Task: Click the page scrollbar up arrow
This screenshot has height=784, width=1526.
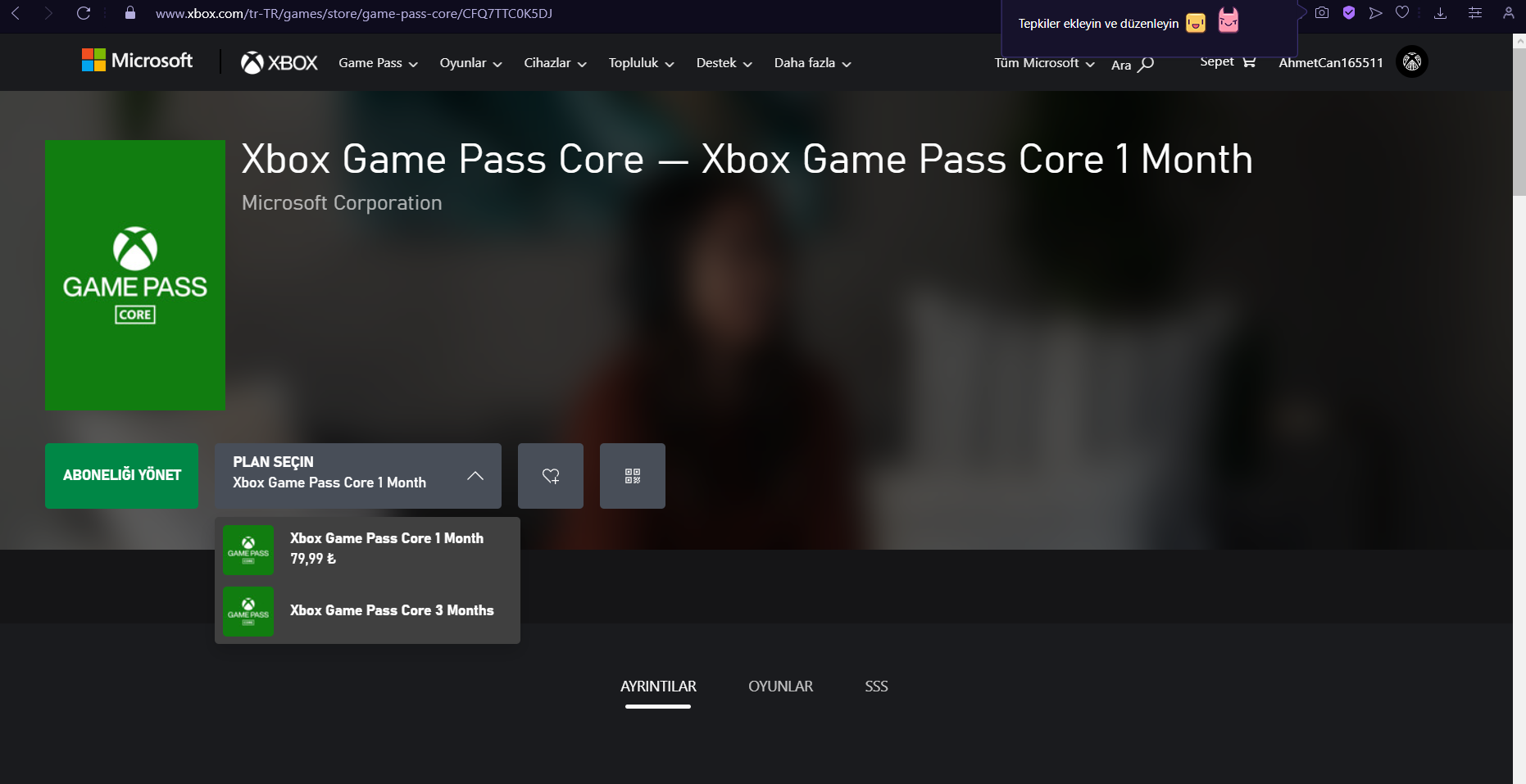Action: pyautogui.click(x=1519, y=40)
